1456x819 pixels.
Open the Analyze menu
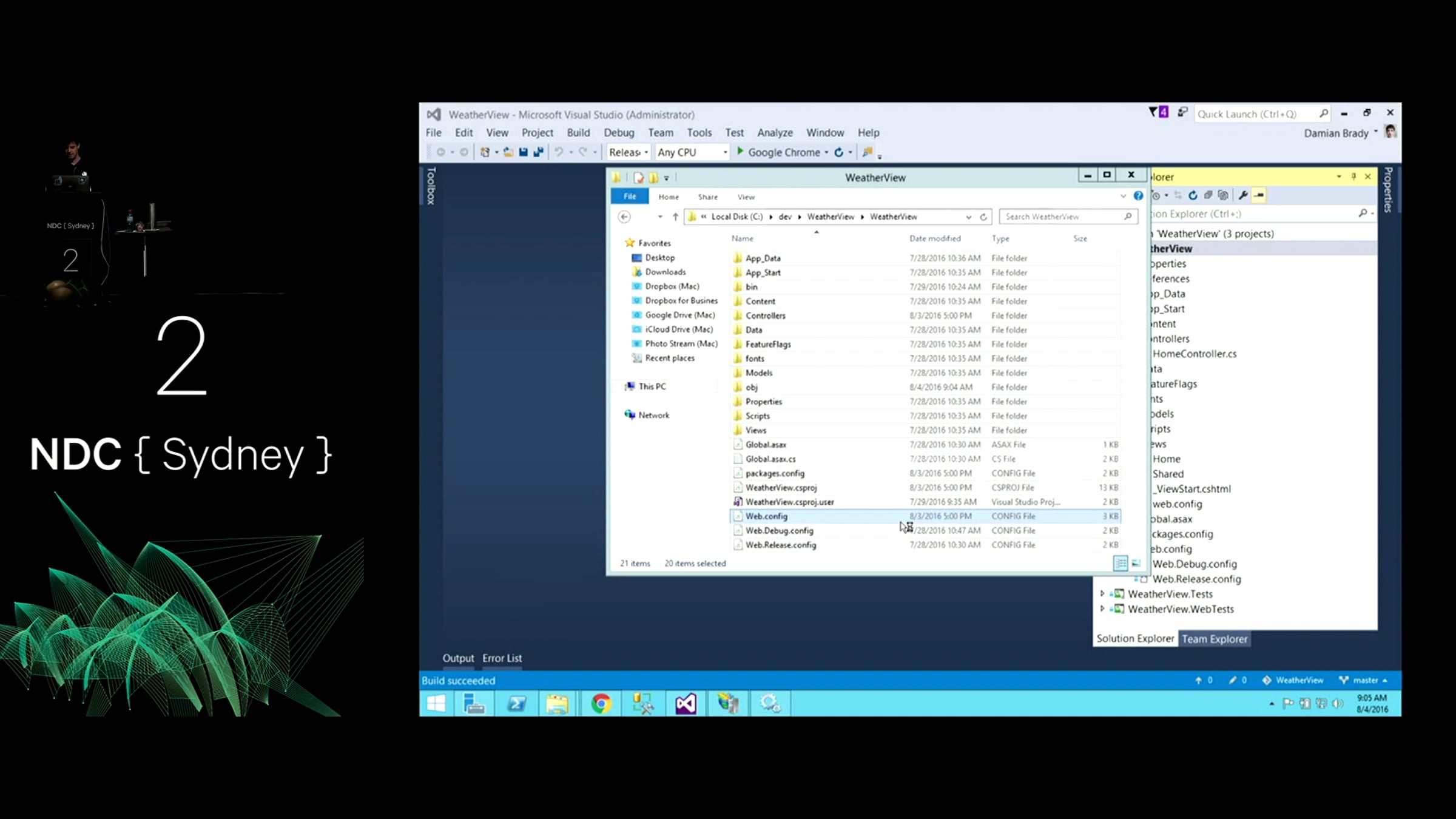click(775, 133)
